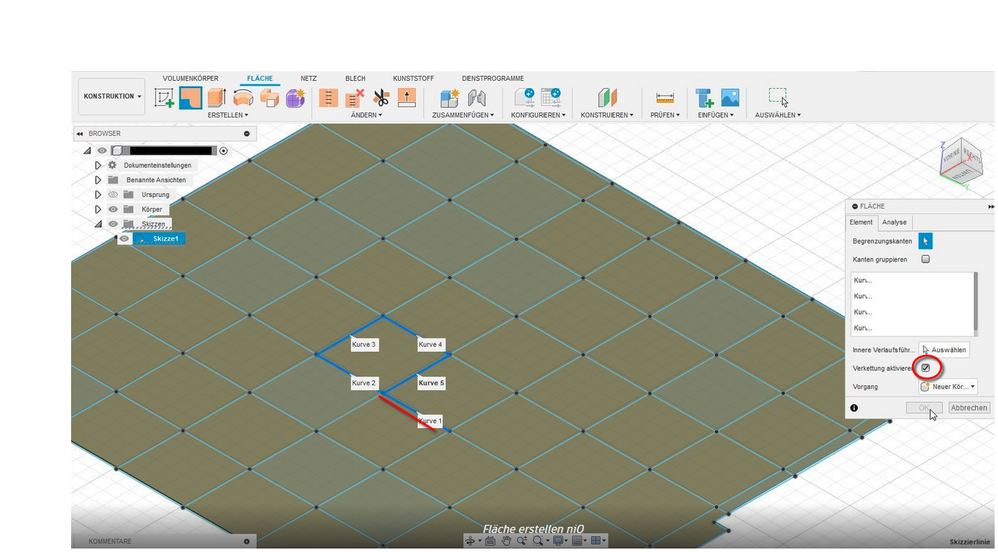998x552 pixels.
Task: Hide the Körper folder
Action: tap(113, 209)
